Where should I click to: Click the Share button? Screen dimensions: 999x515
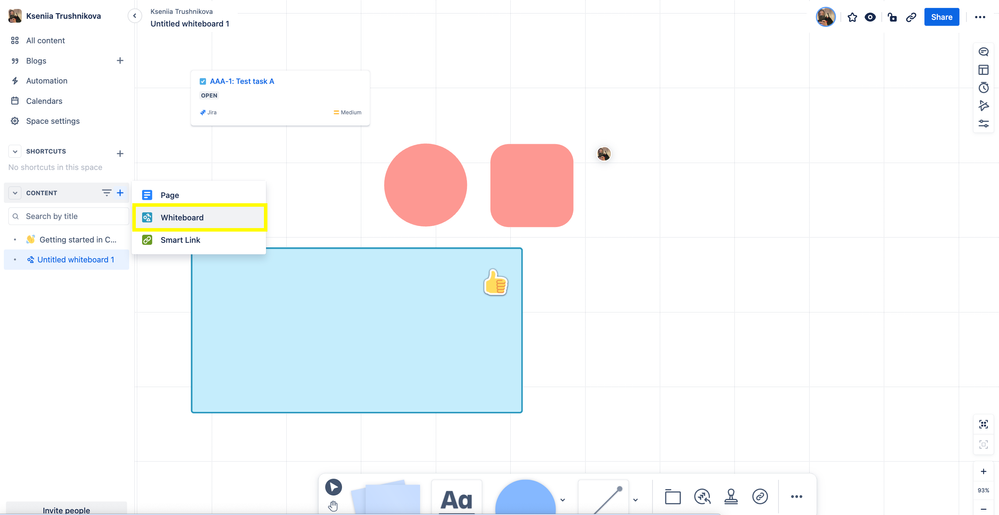click(x=942, y=17)
